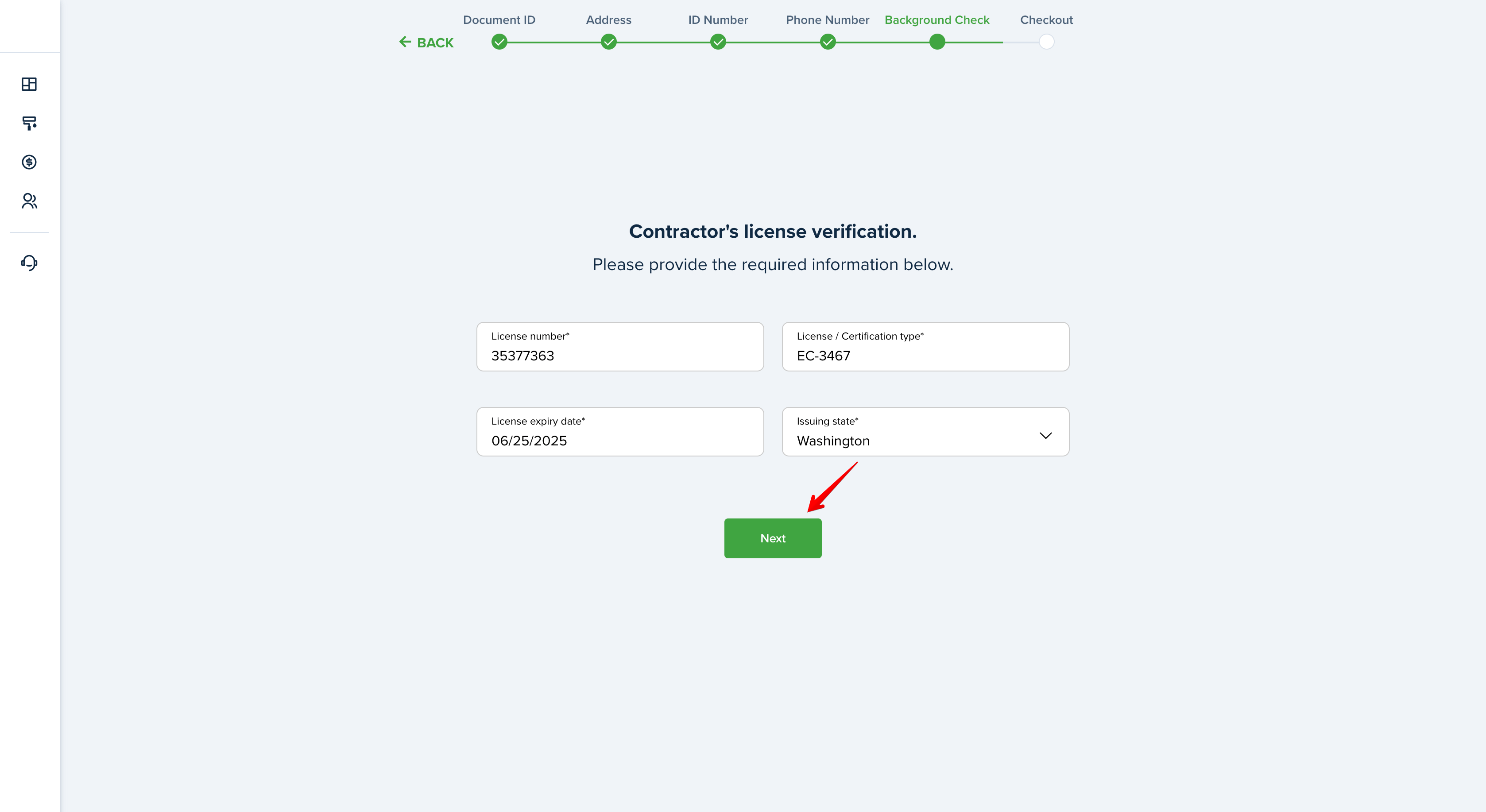
Task: Click the Background Check step label
Action: point(937,20)
